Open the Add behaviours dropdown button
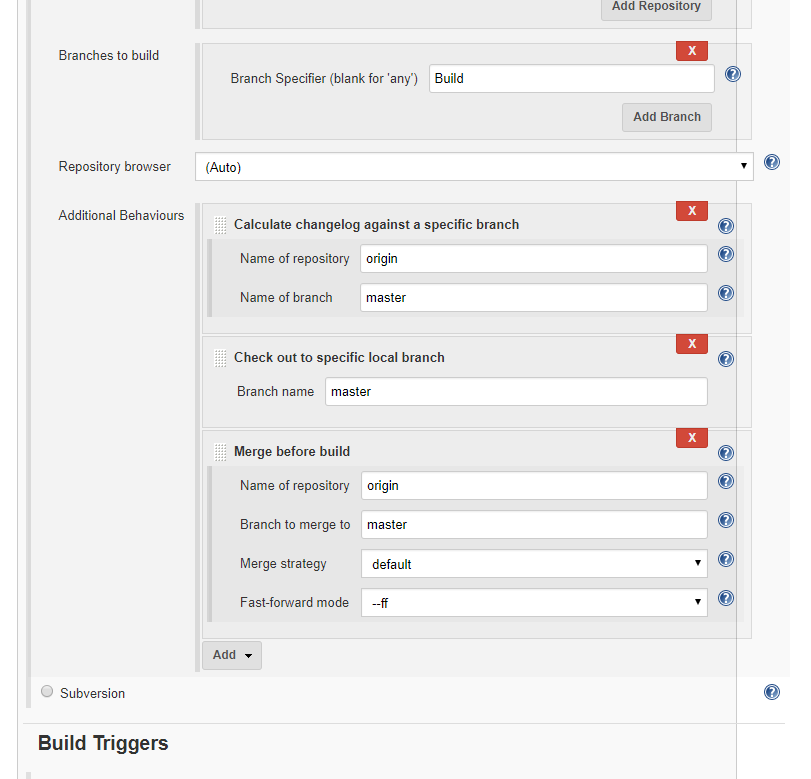The width and height of the screenshot is (811, 779). 232,655
